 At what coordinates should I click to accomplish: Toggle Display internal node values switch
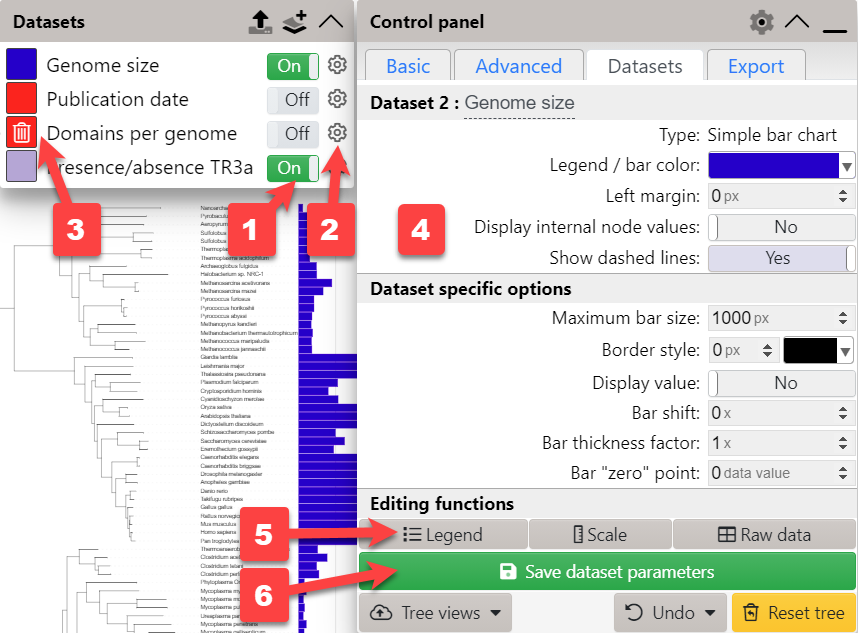point(781,227)
